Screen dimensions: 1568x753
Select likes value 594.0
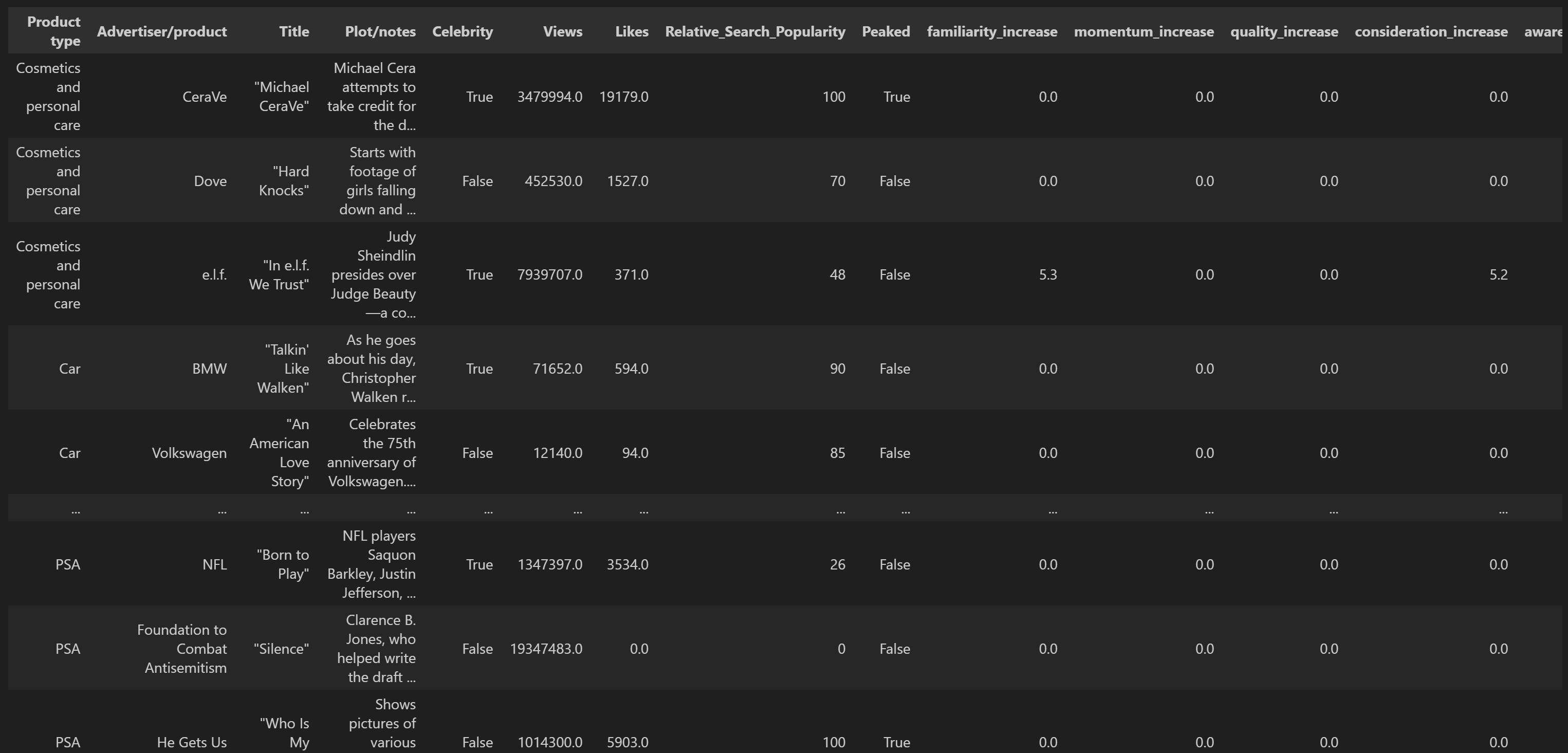click(x=631, y=369)
